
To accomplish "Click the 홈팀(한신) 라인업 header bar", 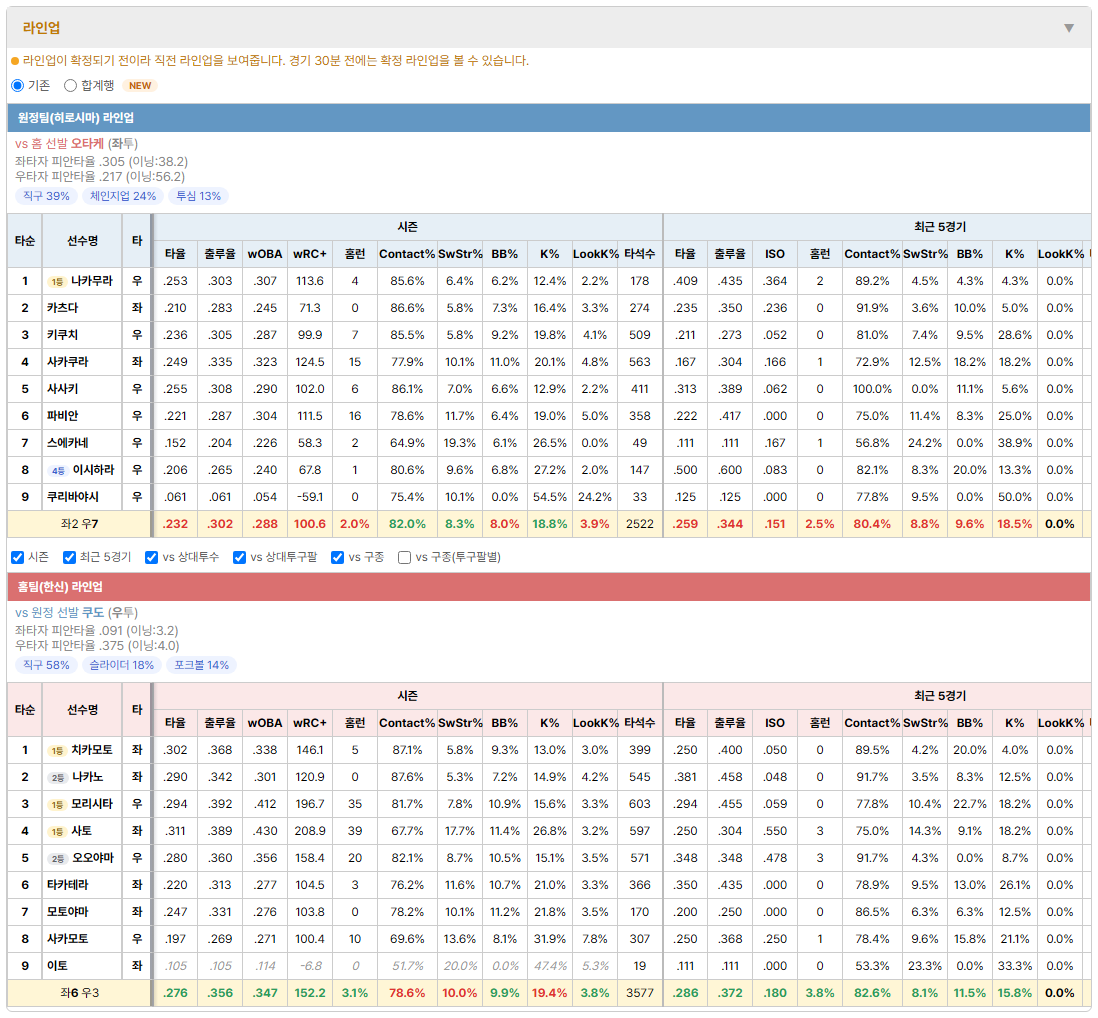I will tap(549, 587).
